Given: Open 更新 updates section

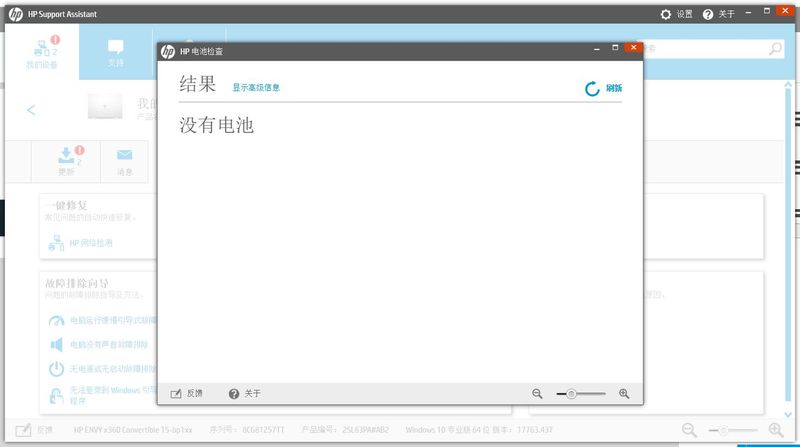Looking at the screenshot, I should (66, 161).
